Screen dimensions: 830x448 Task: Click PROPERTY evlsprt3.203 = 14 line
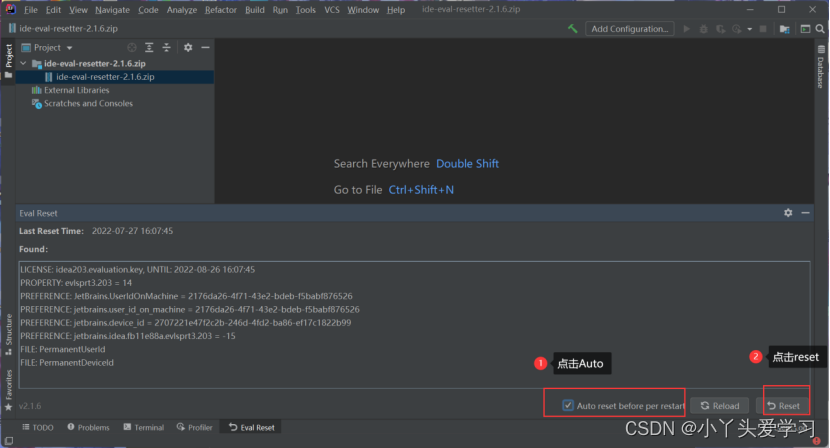tap(76, 283)
